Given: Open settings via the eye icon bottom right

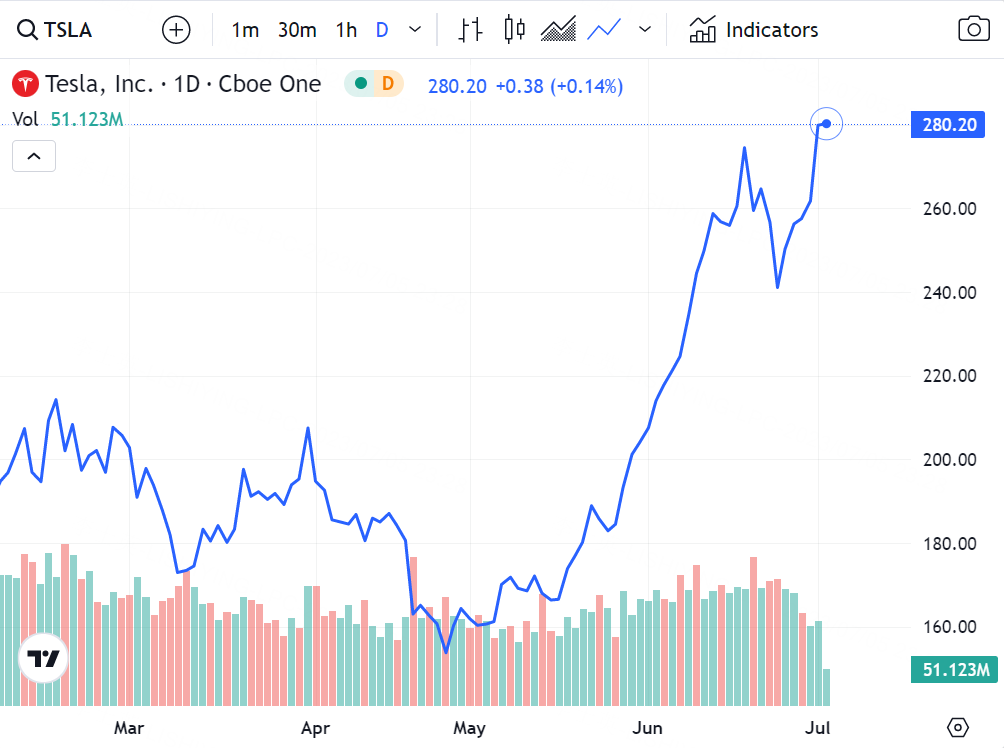Looking at the screenshot, I should pos(957,729).
